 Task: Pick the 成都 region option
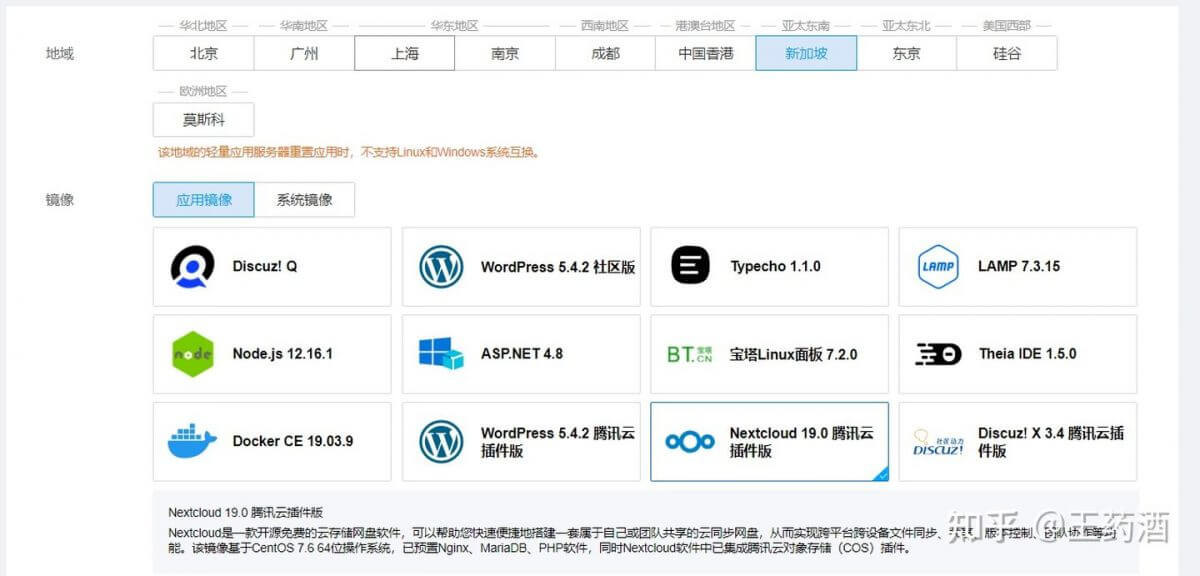[x=606, y=54]
